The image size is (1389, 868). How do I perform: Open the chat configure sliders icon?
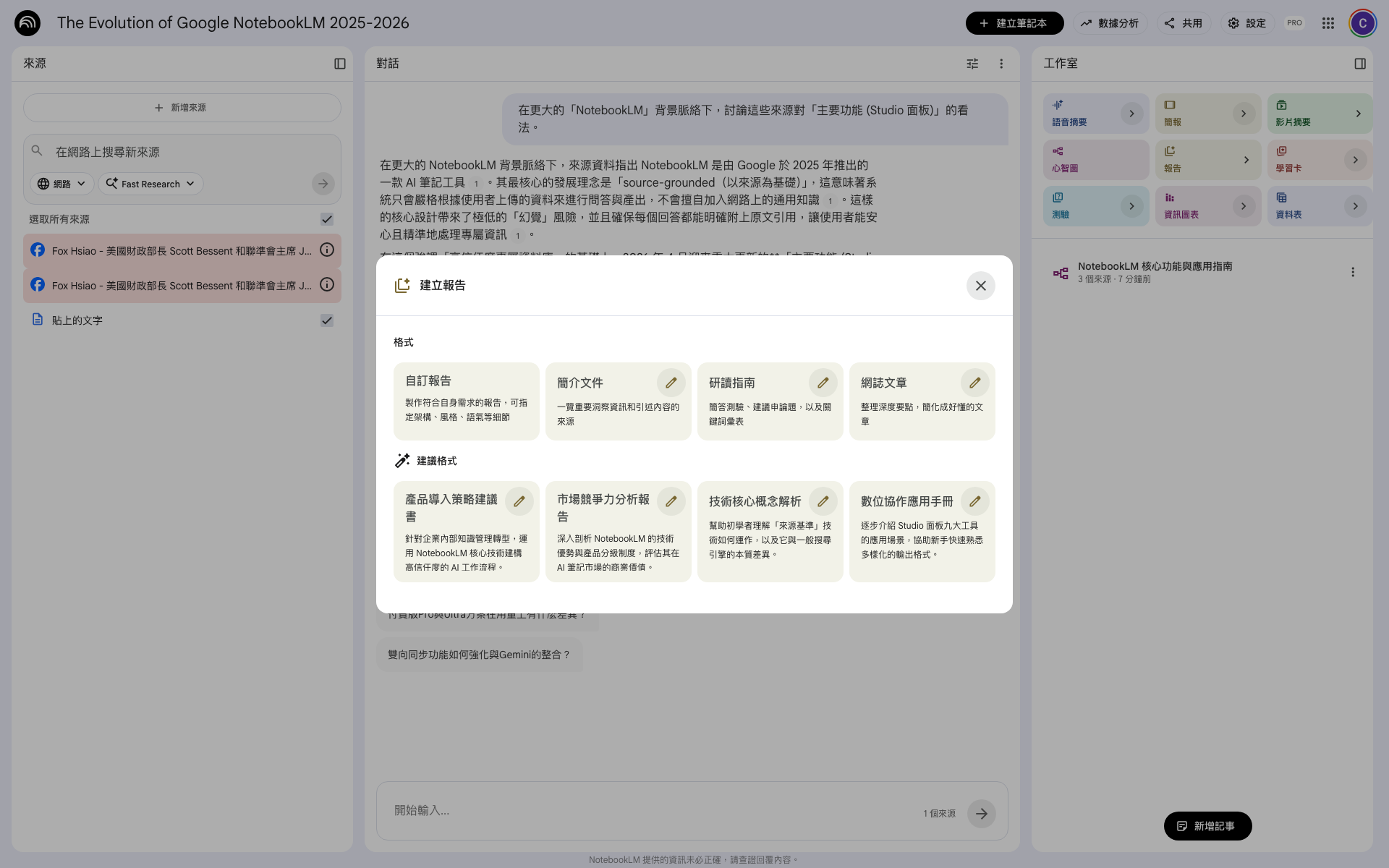(x=972, y=64)
